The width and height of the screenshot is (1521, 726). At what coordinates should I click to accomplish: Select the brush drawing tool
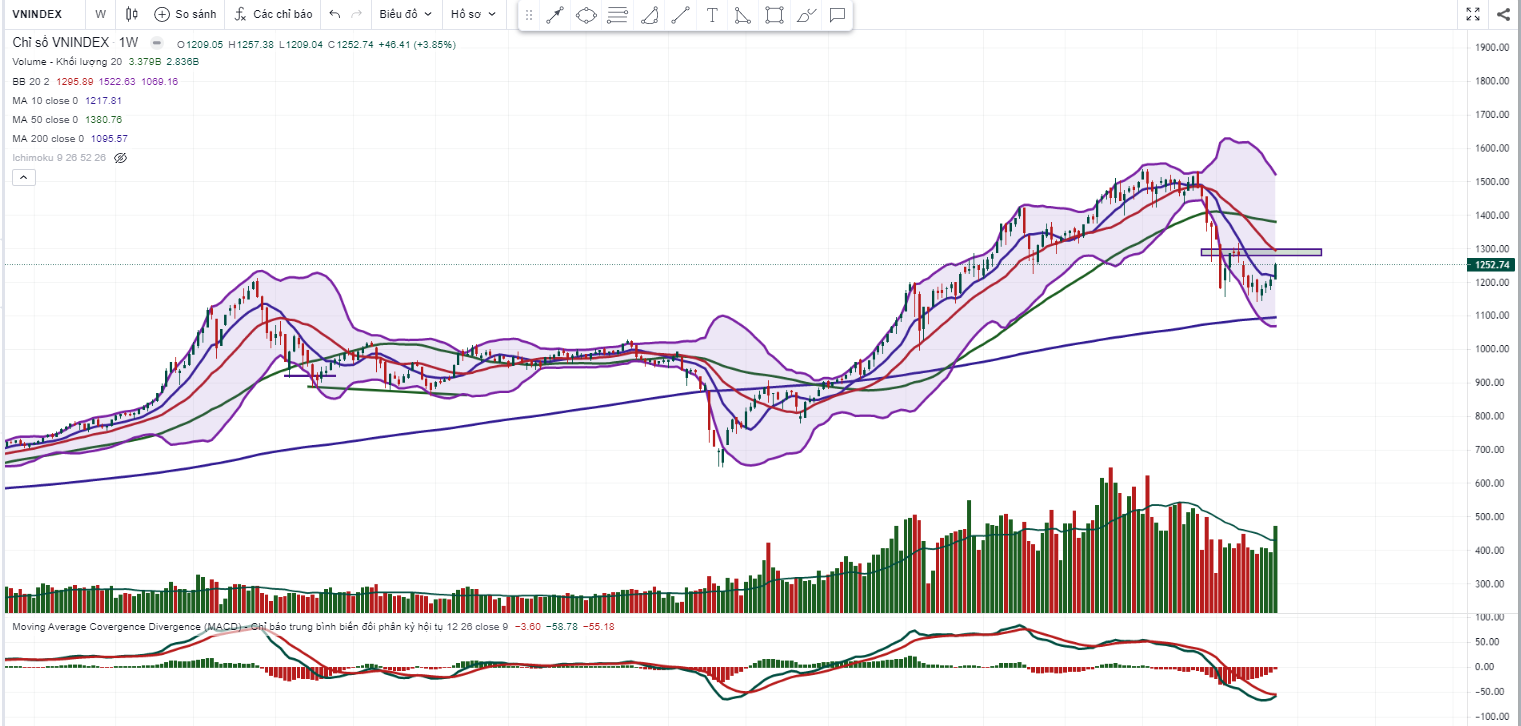806,15
